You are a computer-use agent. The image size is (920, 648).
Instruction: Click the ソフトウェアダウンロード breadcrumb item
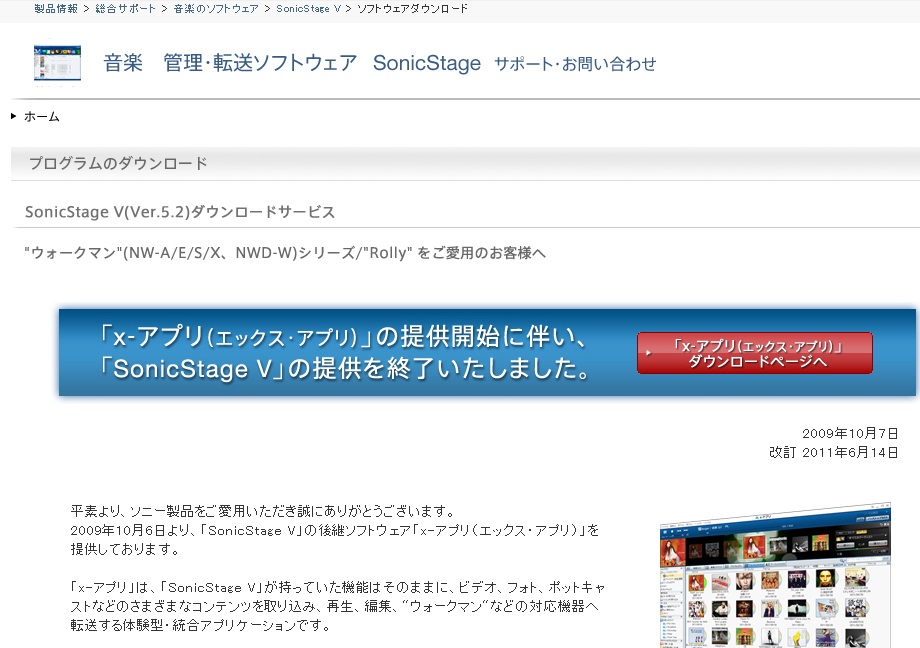pos(413,8)
